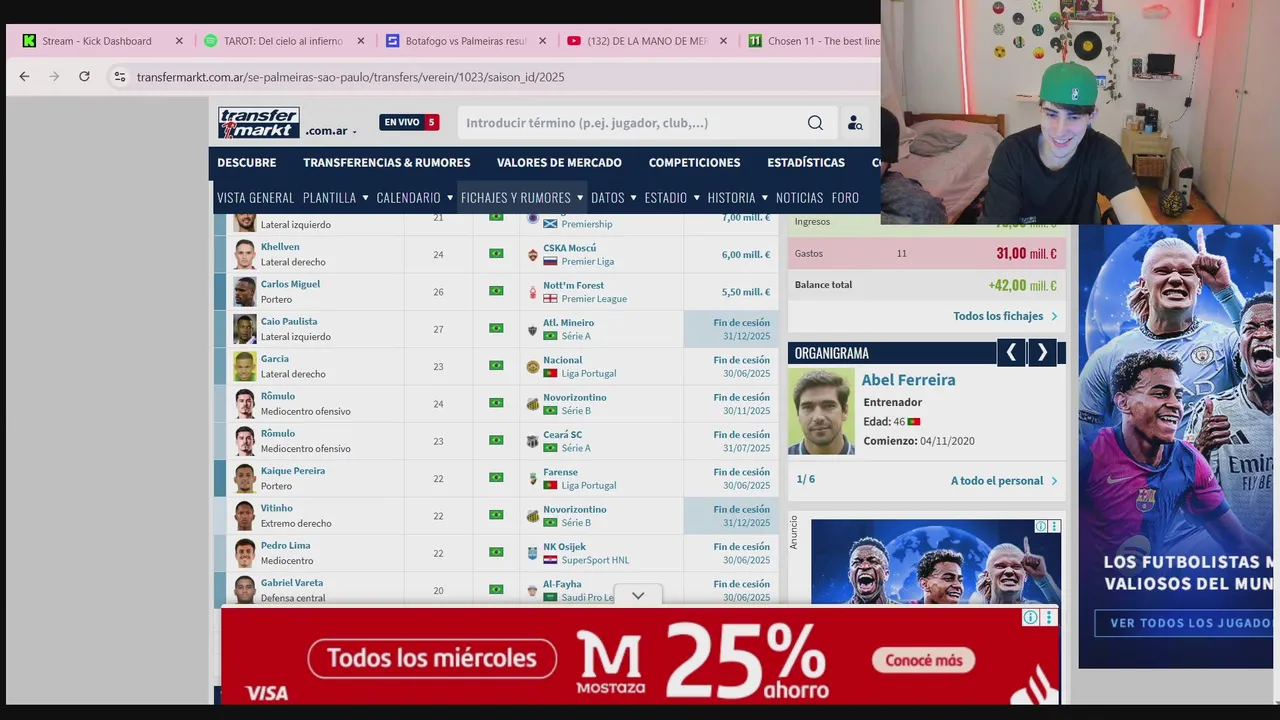Click the Nacional club crest
Image resolution: width=1280 pixels, height=720 pixels.
pyautogui.click(x=533, y=367)
